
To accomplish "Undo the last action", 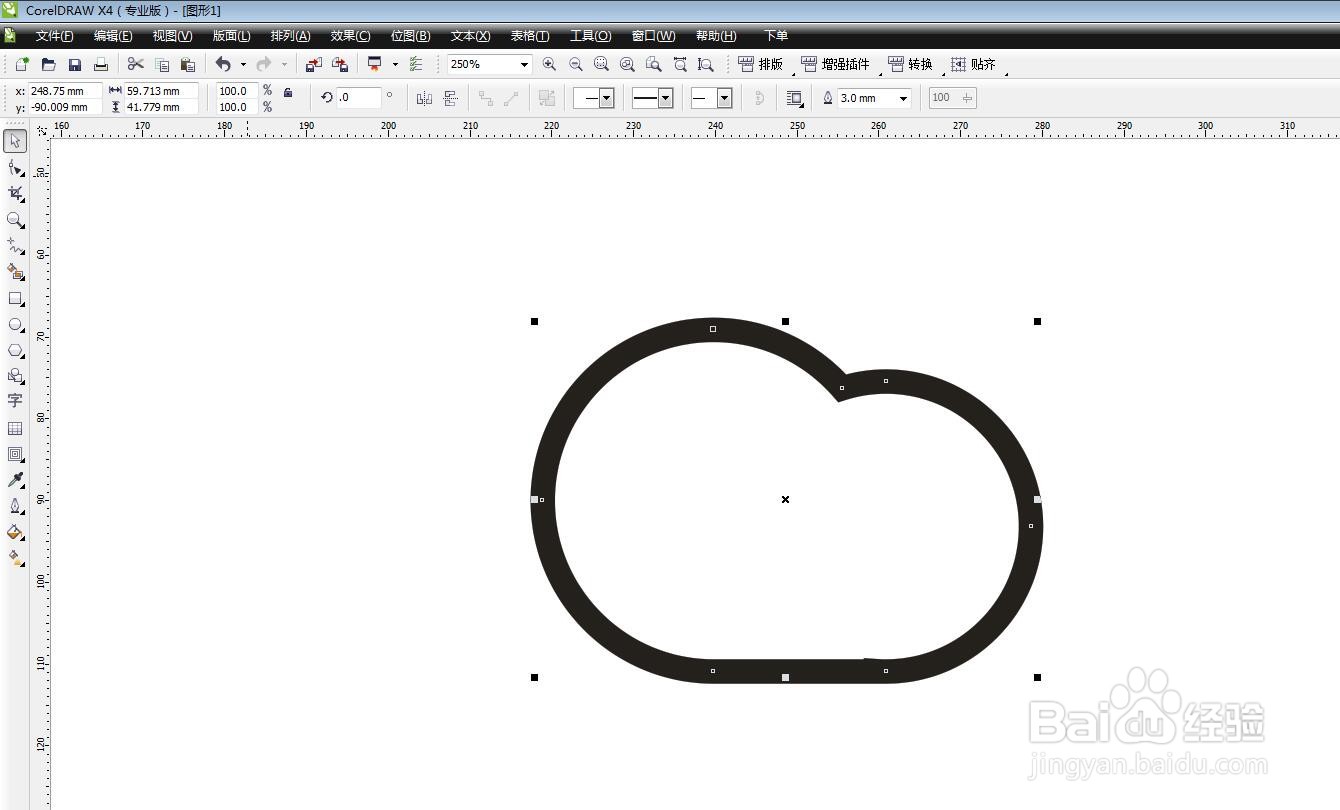I will point(223,64).
